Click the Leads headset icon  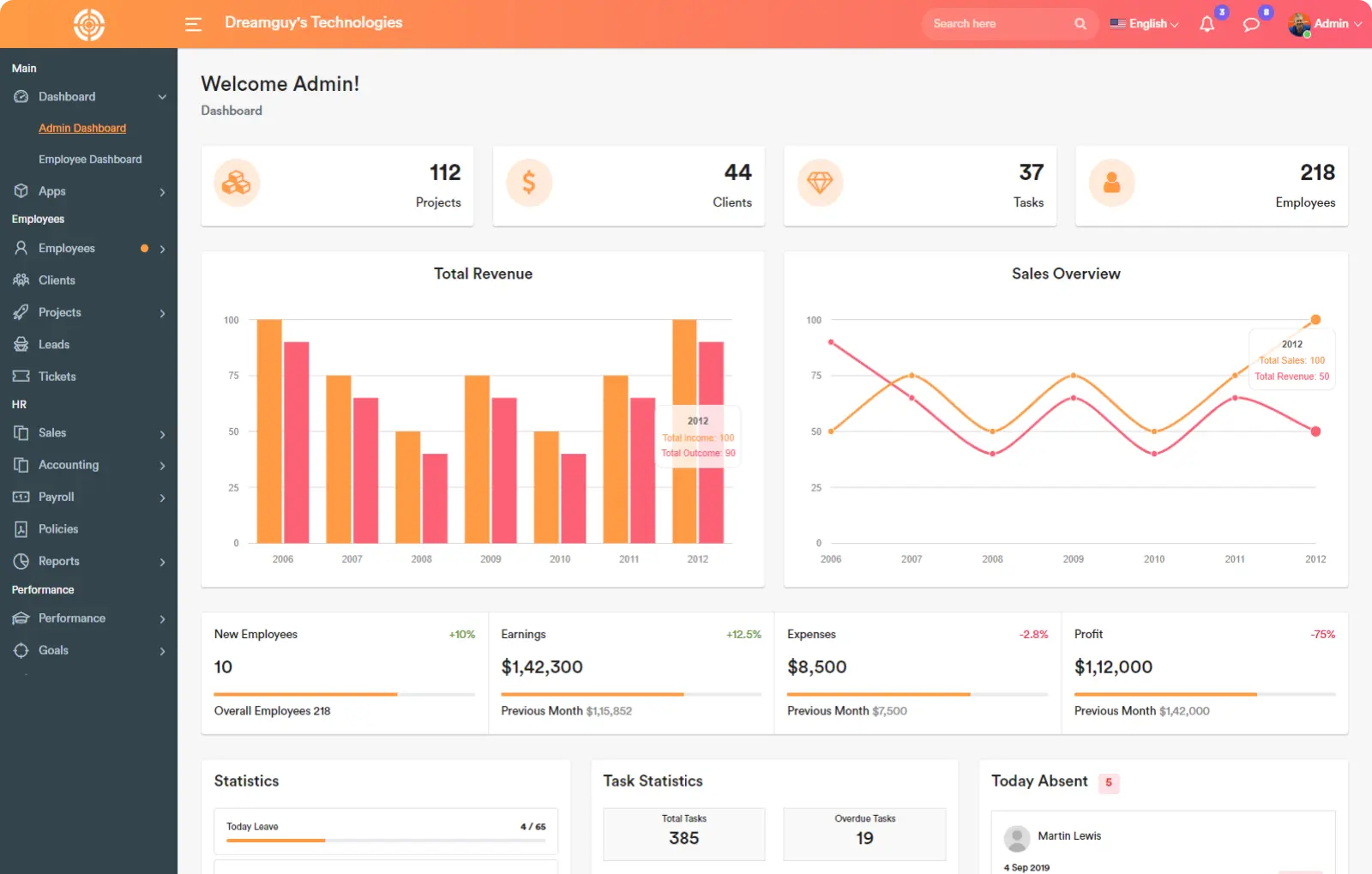point(21,344)
